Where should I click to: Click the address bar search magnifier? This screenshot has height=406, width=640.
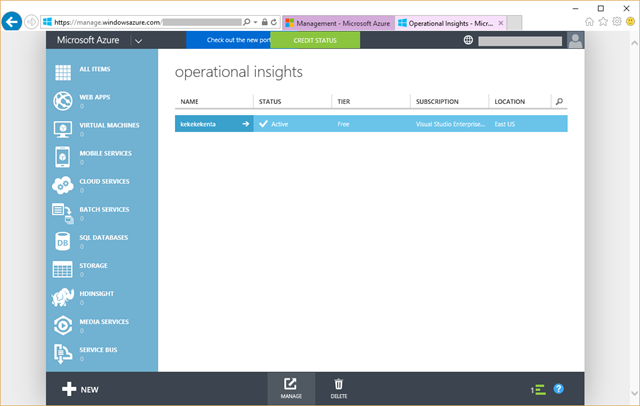247,22
